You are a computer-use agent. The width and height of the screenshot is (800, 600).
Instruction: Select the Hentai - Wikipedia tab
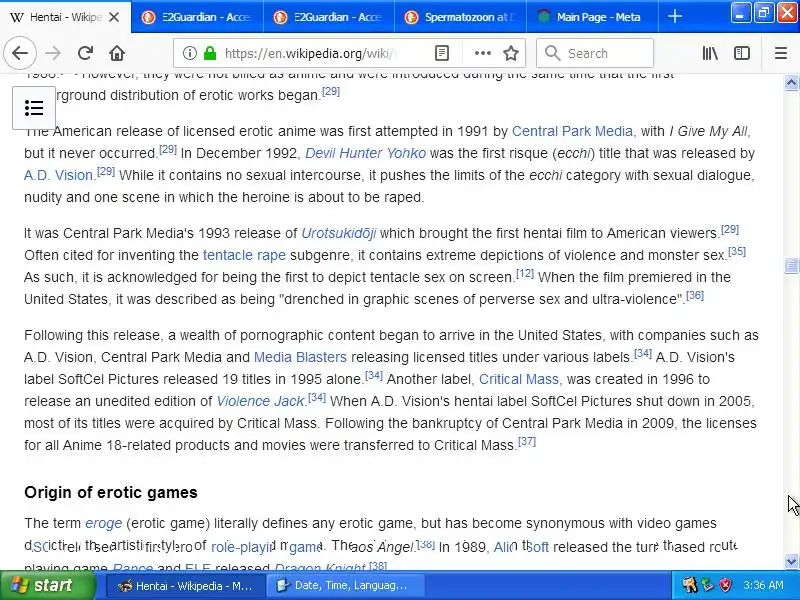65,17
